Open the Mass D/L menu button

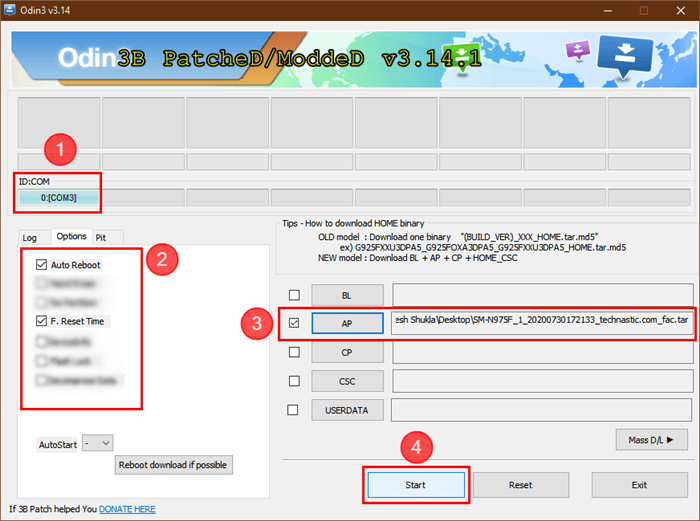click(651, 440)
